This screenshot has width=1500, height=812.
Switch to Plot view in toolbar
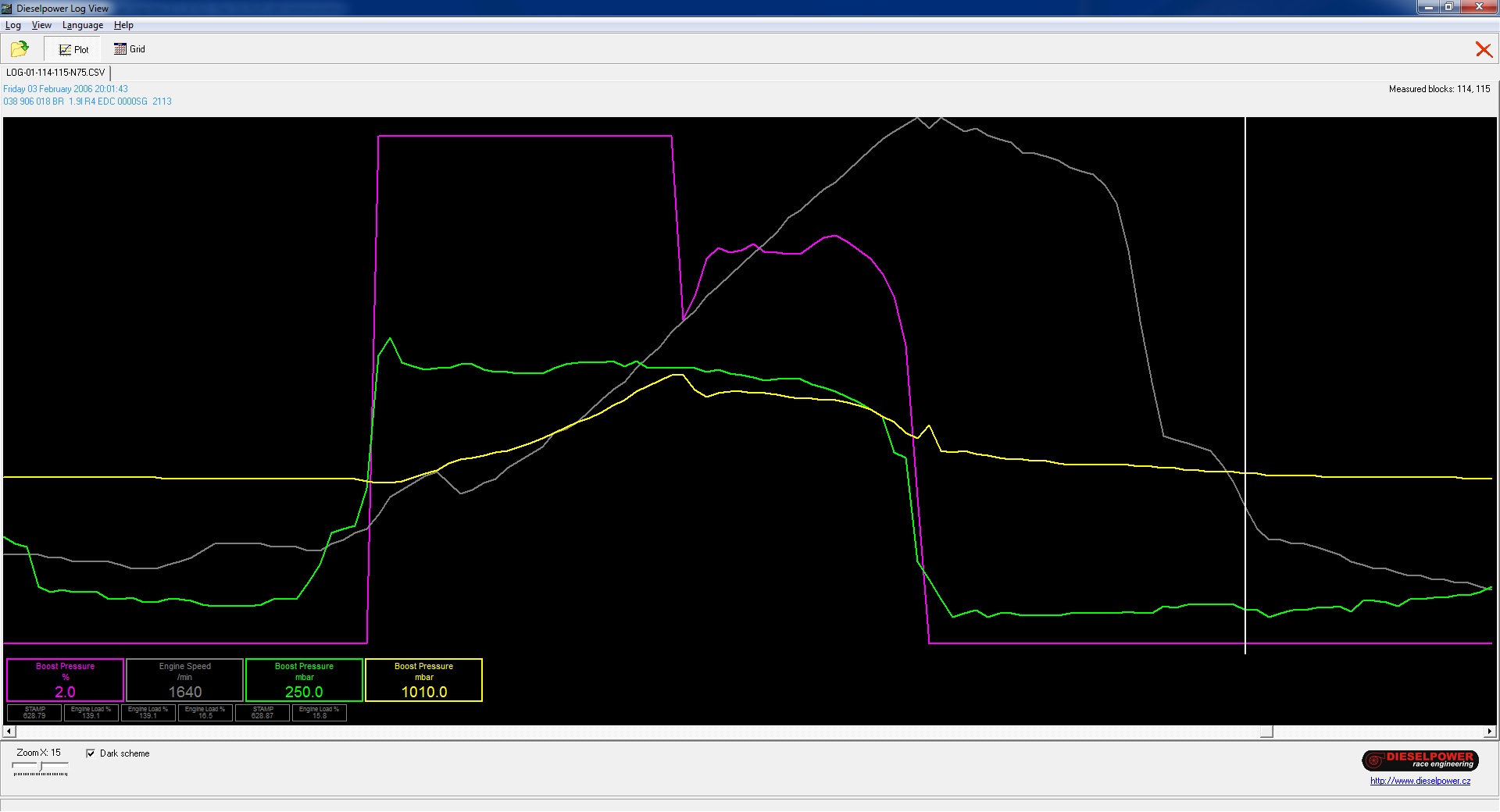point(73,49)
